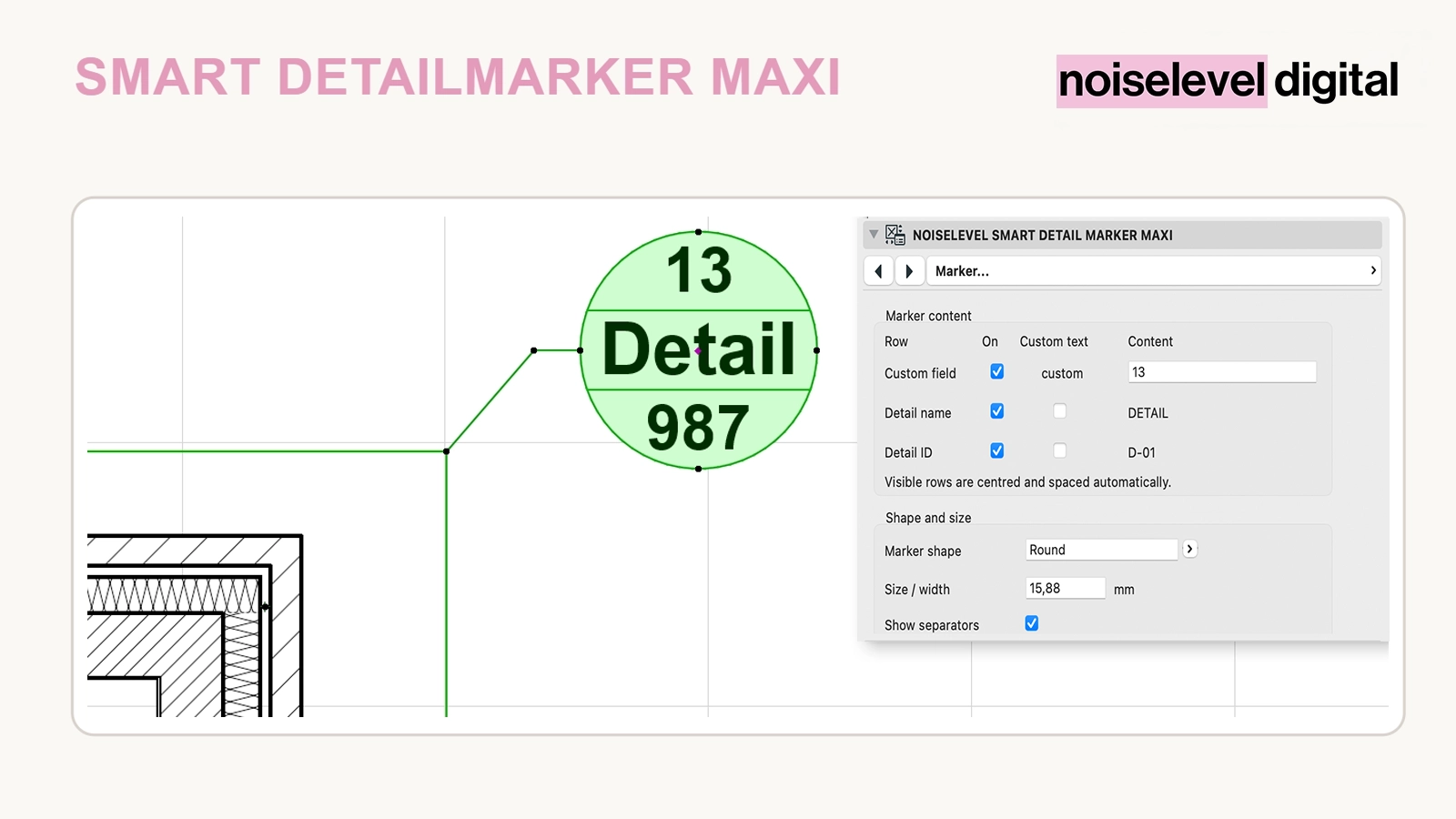Click the number 987 in the marker

pyautogui.click(x=698, y=428)
